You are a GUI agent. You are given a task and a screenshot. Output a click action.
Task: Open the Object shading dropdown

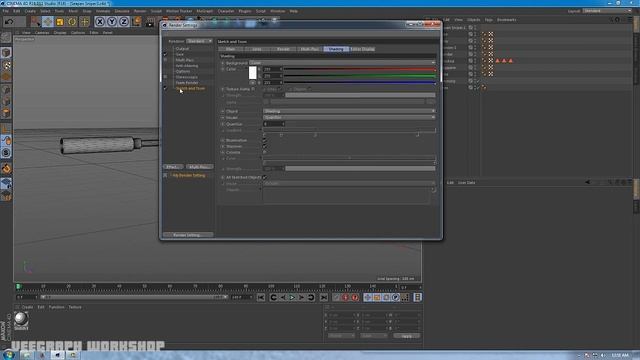[x=349, y=111]
